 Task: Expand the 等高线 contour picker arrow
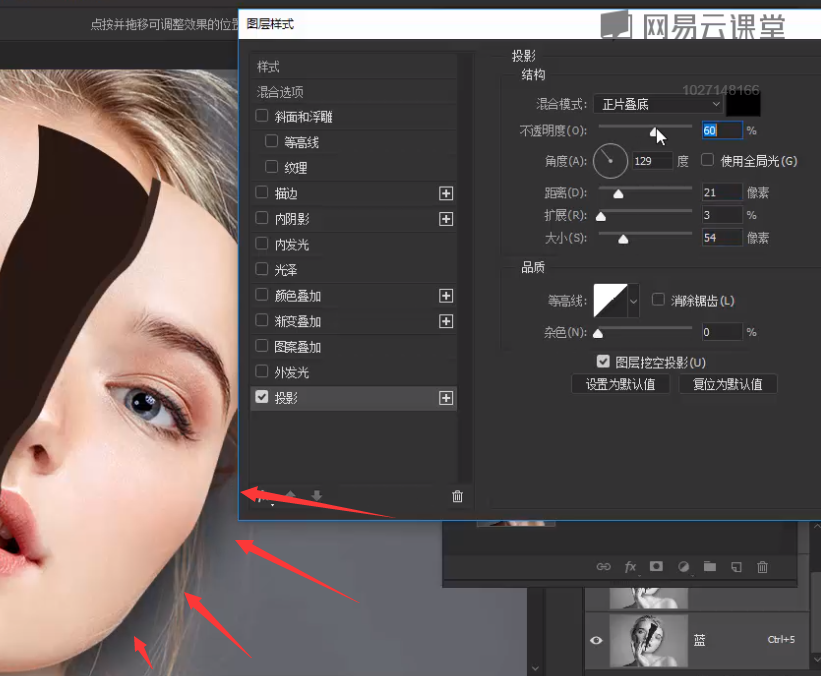[633, 300]
